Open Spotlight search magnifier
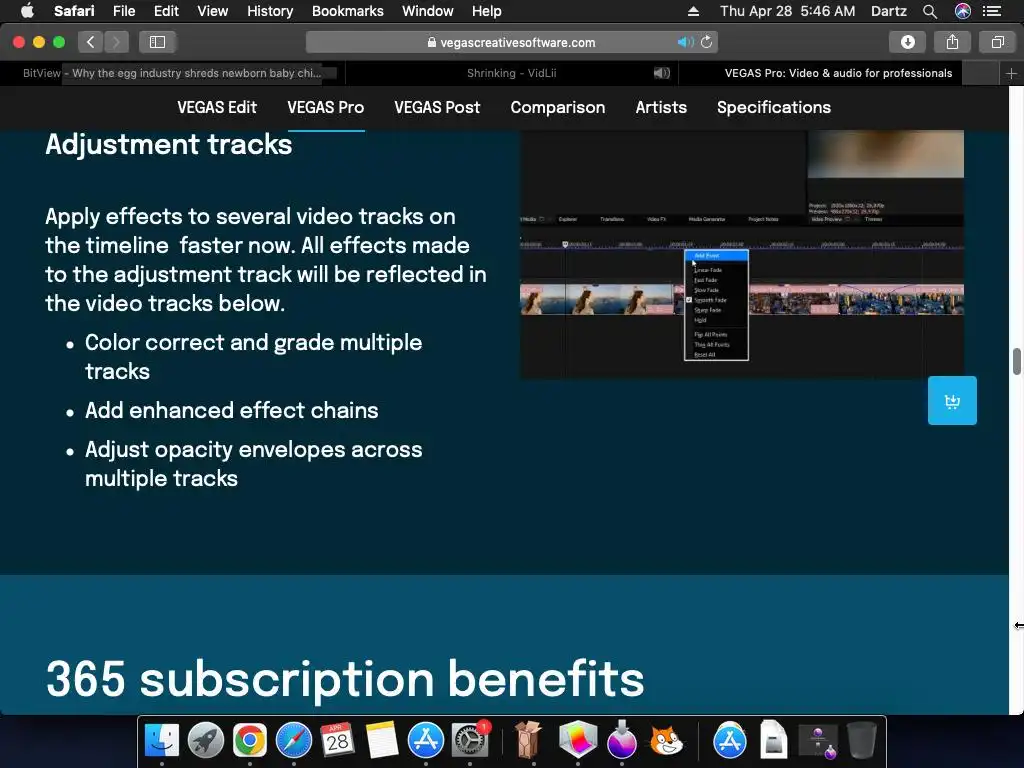The height and width of the screenshot is (768, 1024). point(930,11)
